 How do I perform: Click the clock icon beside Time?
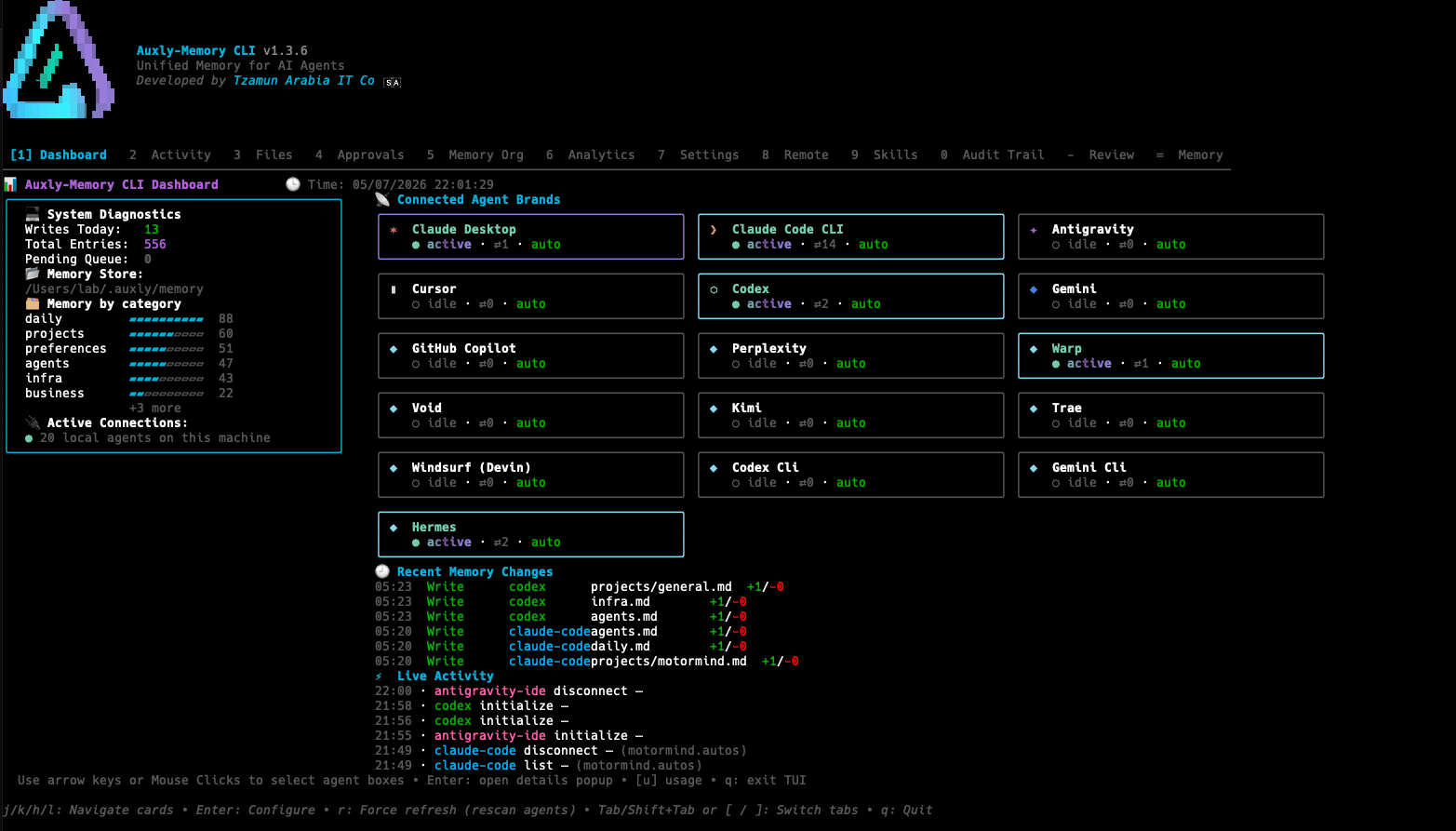293,184
